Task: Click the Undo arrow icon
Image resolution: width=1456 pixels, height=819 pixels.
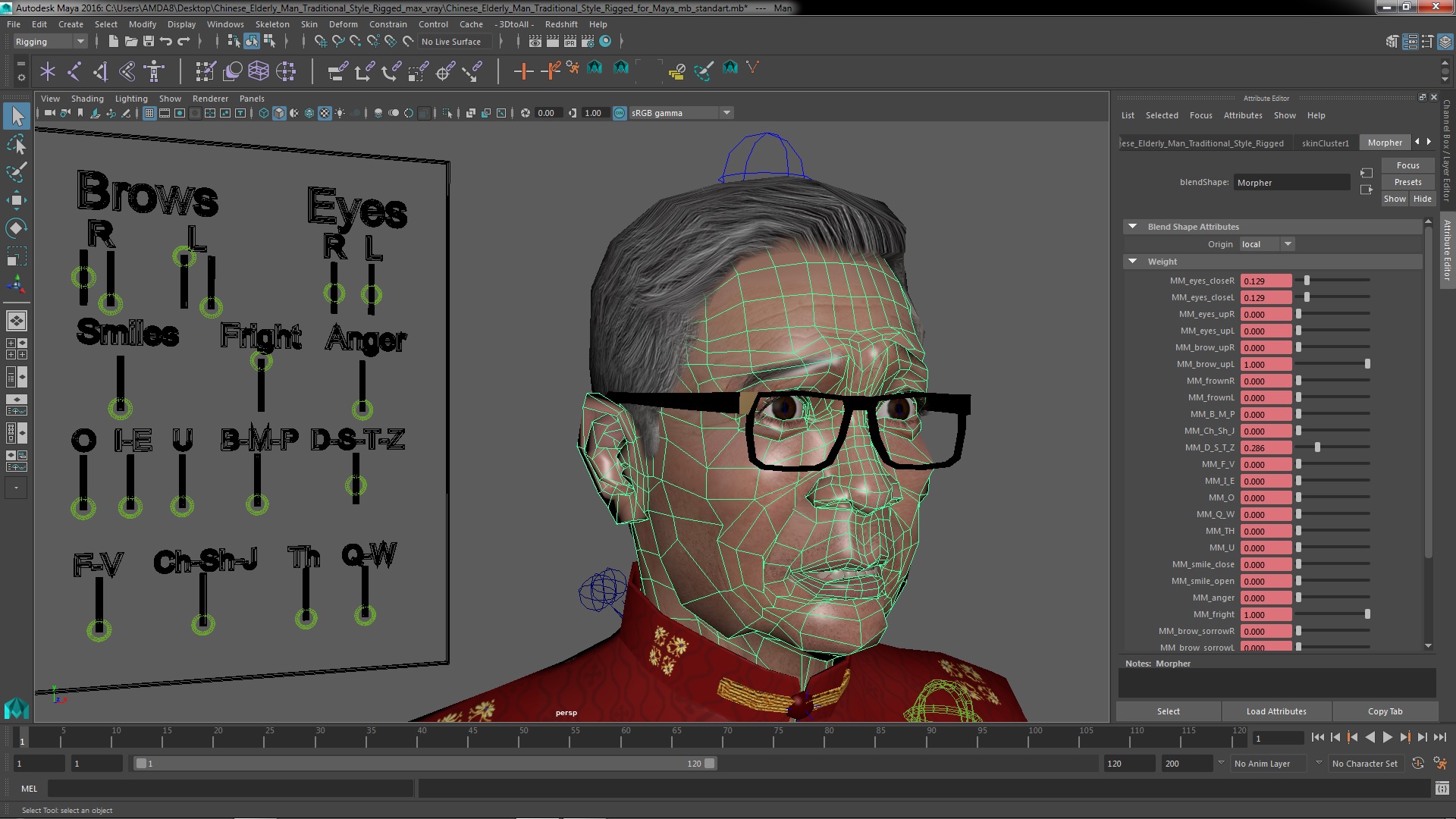Action: (166, 42)
